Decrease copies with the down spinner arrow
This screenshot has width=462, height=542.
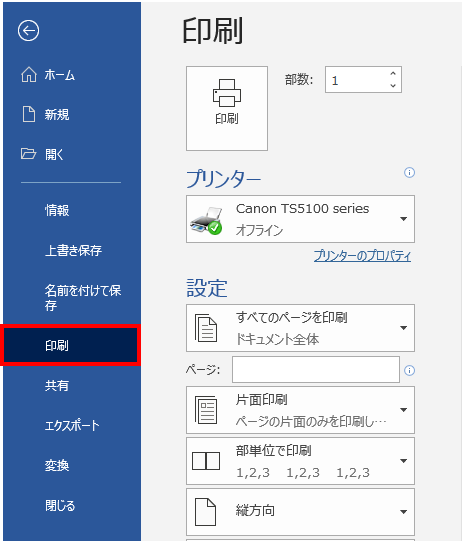(393, 85)
